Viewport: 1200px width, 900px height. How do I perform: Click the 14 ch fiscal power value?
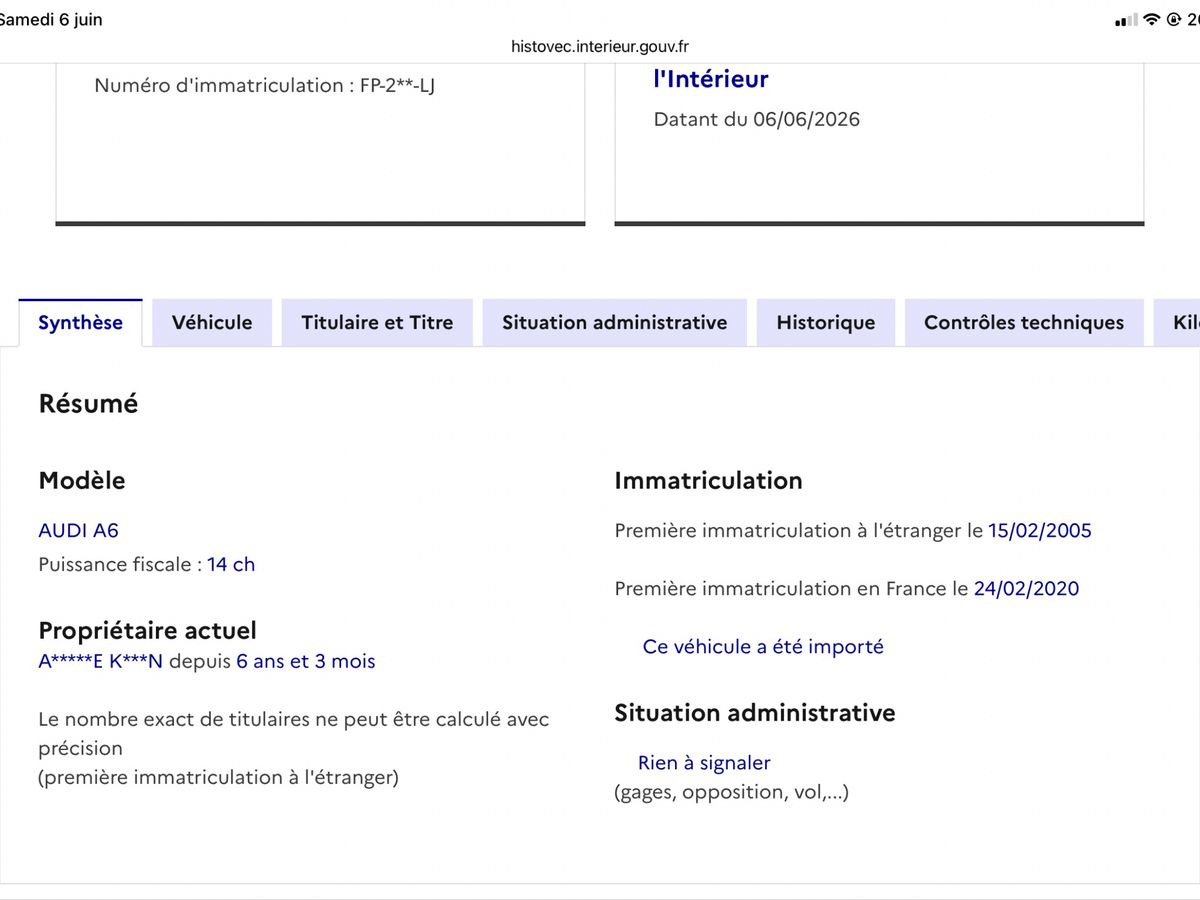click(231, 564)
